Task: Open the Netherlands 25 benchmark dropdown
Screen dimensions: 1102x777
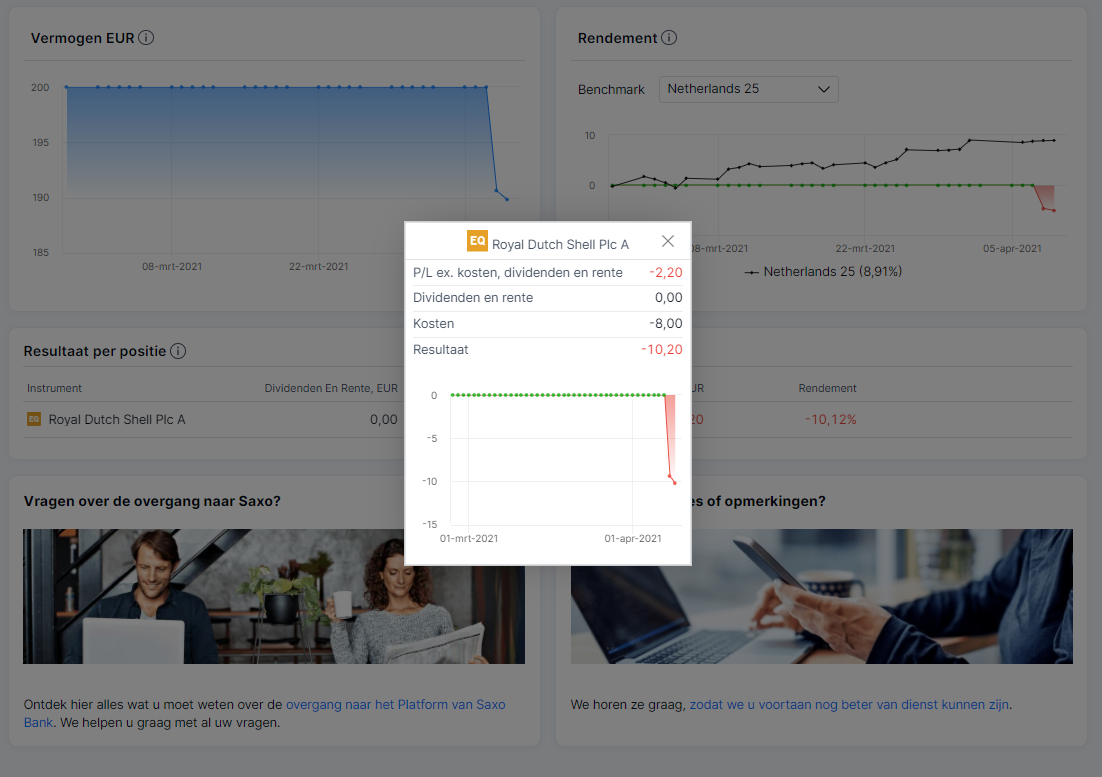Action: (x=748, y=89)
